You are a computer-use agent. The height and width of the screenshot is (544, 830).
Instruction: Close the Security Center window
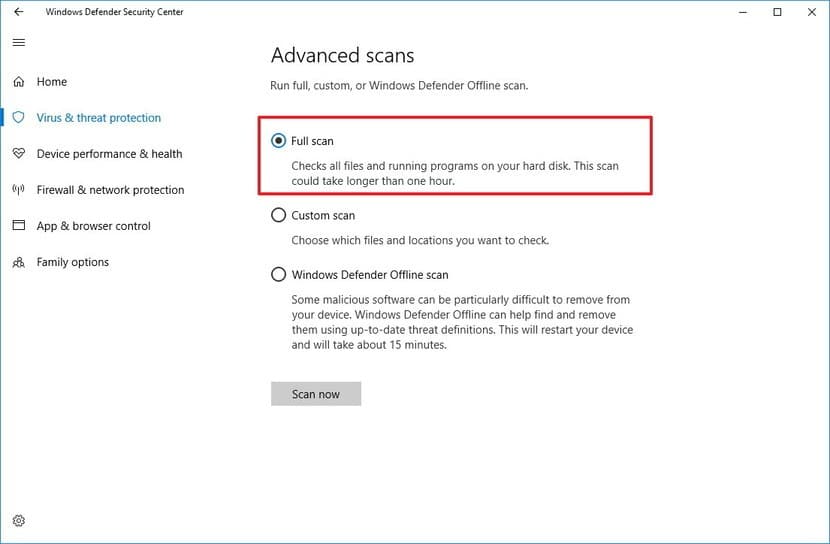click(811, 12)
